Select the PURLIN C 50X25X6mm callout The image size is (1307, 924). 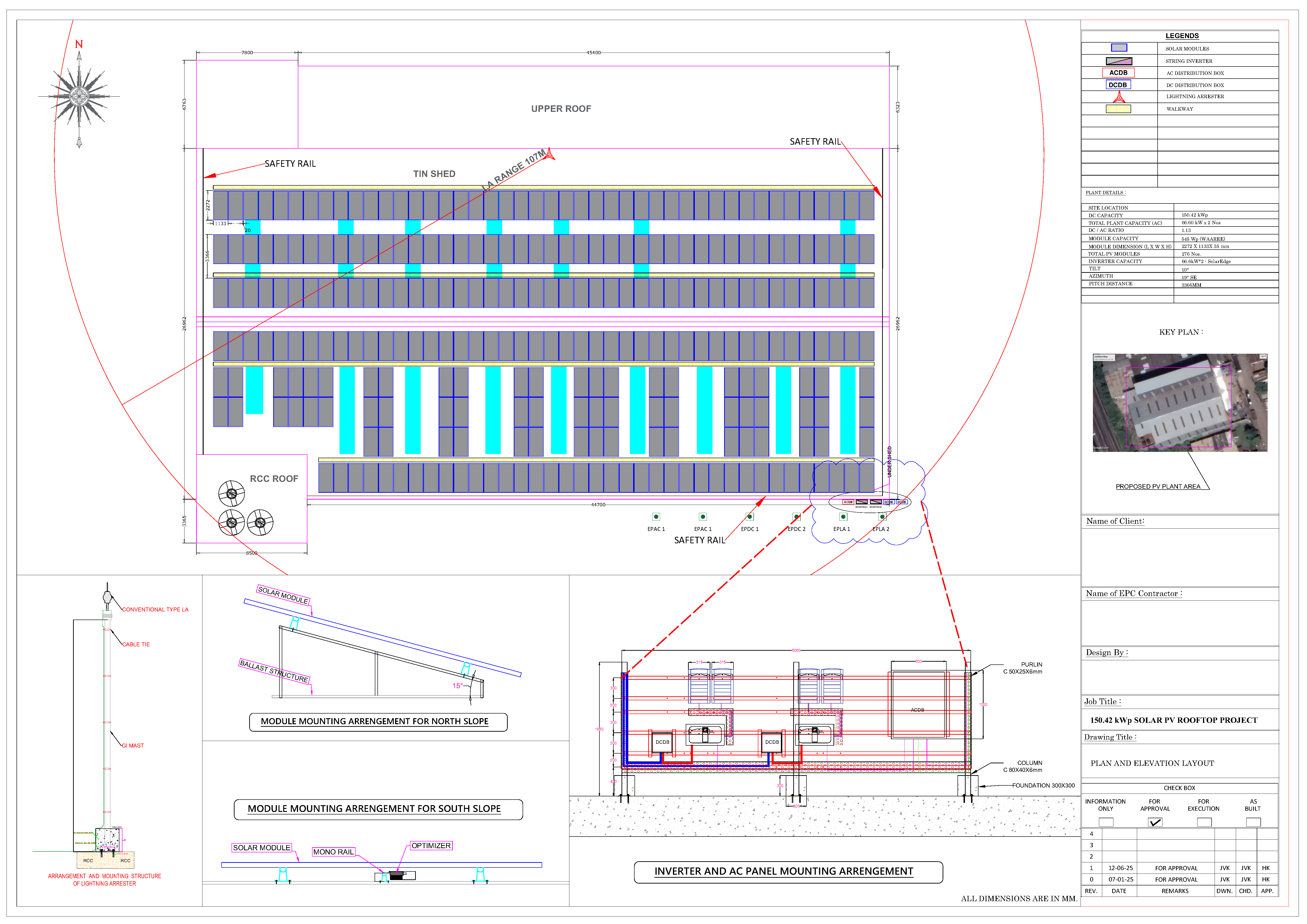click(x=1023, y=668)
